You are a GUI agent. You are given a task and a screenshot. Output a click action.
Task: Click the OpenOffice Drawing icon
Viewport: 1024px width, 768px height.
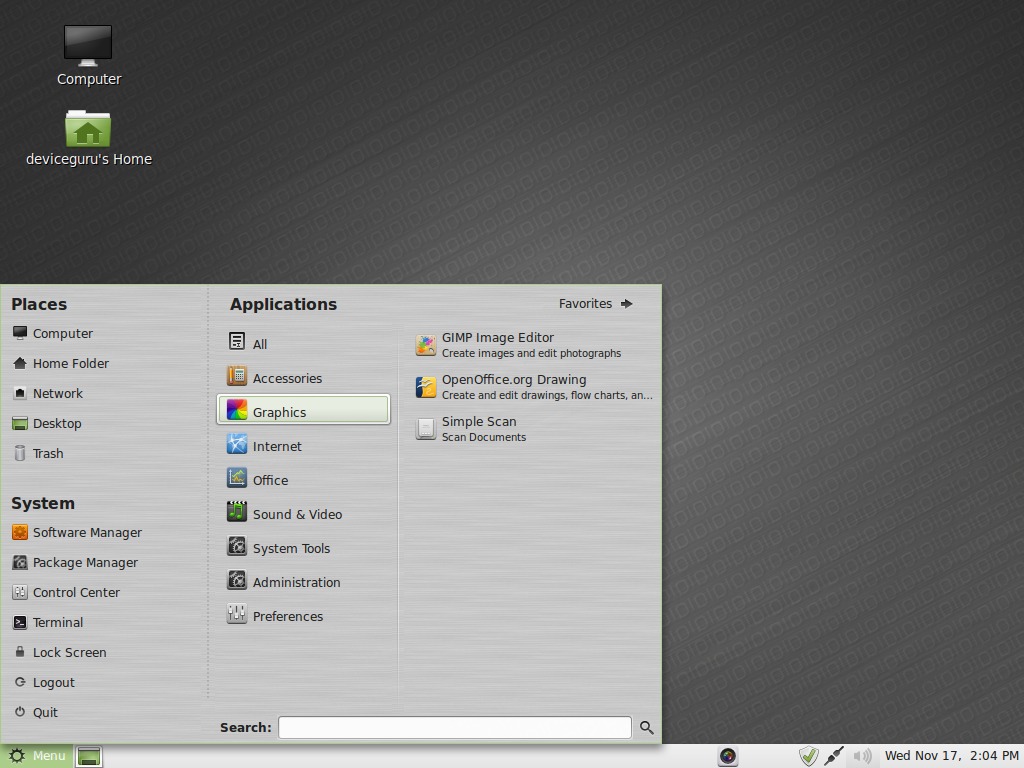pyautogui.click(x=426, y=387)
